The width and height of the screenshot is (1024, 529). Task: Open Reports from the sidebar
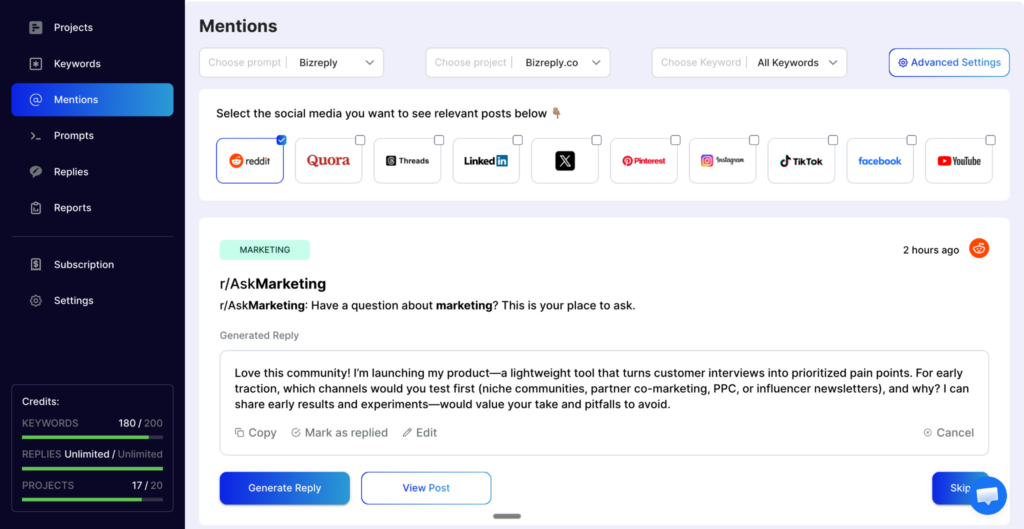72,208
